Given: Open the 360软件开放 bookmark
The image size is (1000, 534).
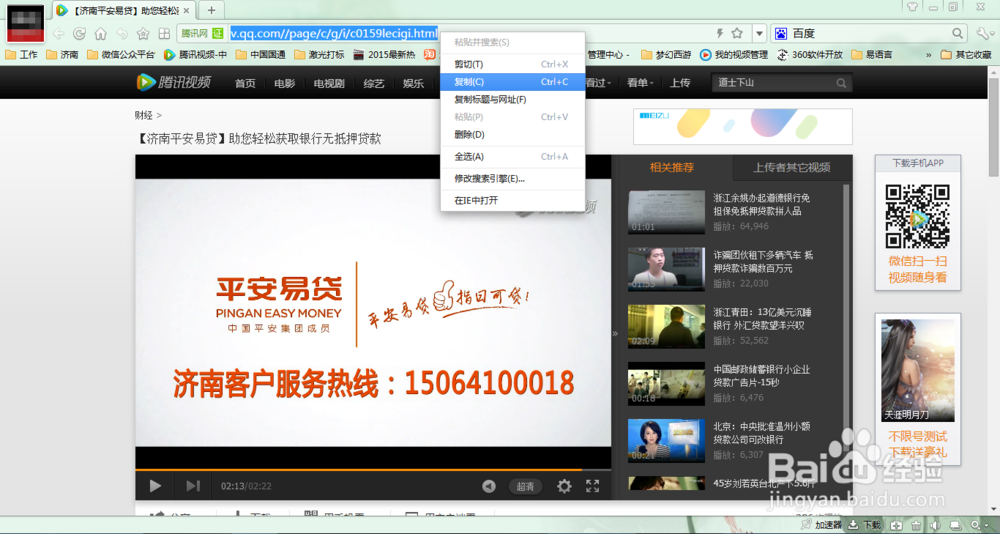Looking at the screenshot, I should click(809, 55).
